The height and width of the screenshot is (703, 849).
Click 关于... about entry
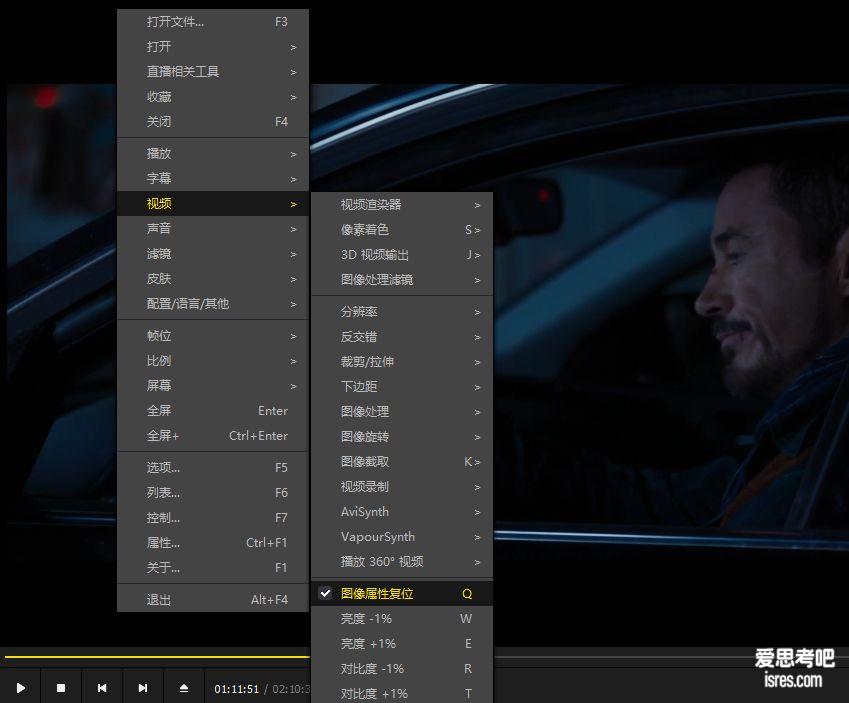click(x=213, y=567)
